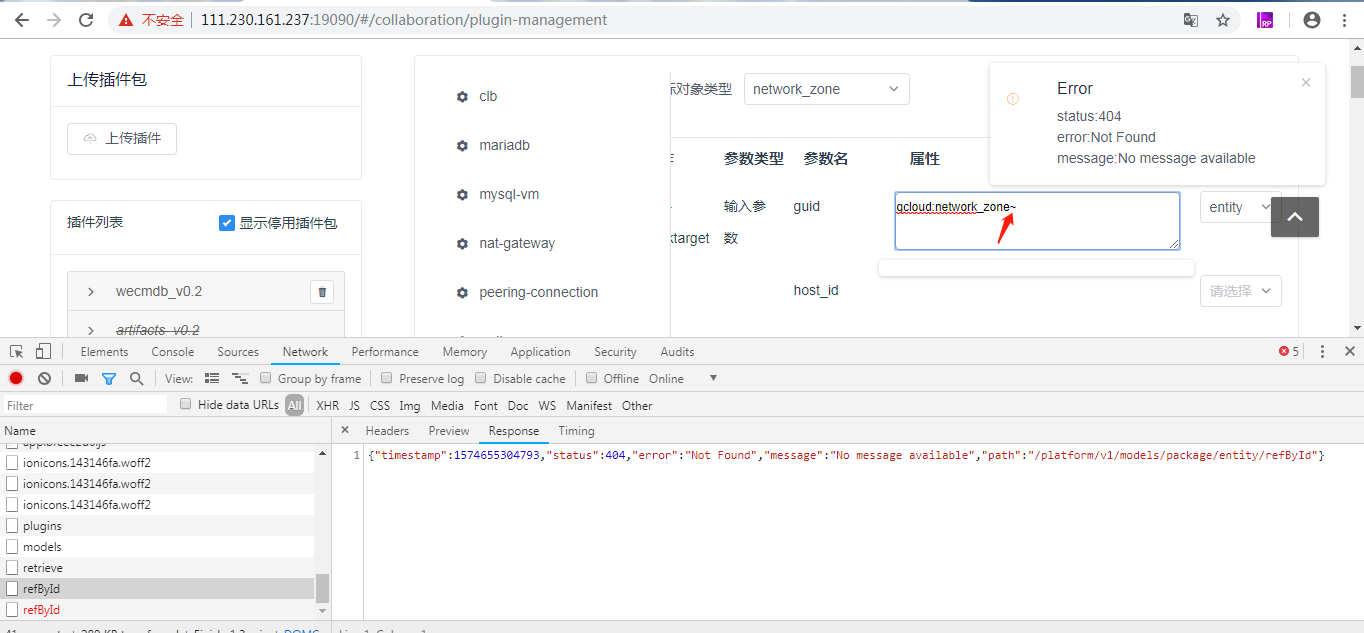This screenshot has width=1364, height=633.
Task: Delete the wecmdb_v0.2 plugin via trash icon
Action: coord(321,291)
